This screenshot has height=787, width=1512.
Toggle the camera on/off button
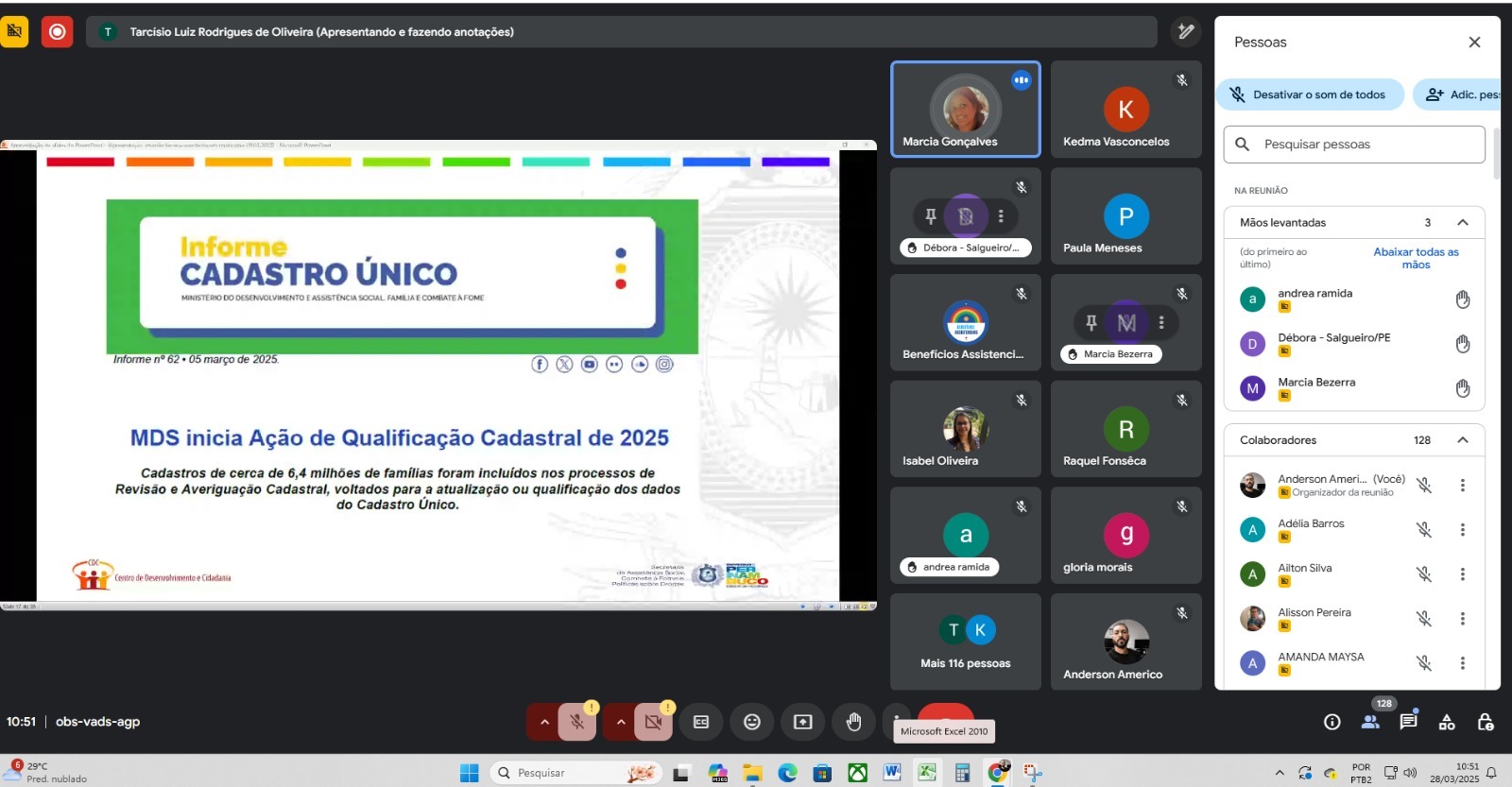tap(653, 722)
